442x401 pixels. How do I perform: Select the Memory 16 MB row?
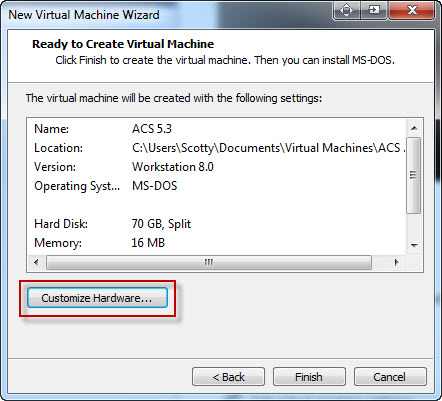pyautogui.click(x=217, y=243)
